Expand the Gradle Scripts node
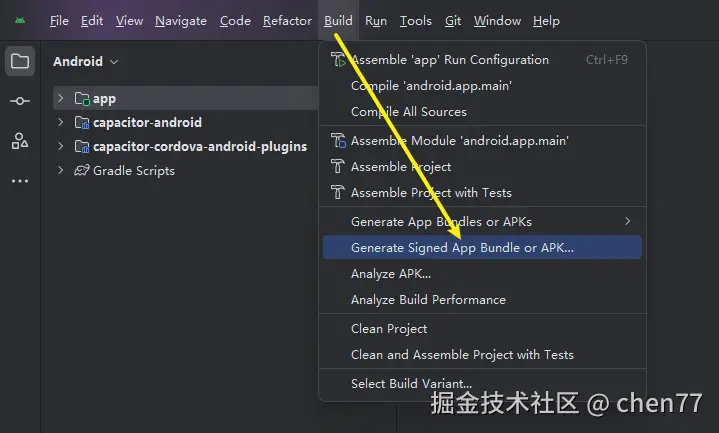The height and width of the screenshot is (433, 719). point(60,170)
